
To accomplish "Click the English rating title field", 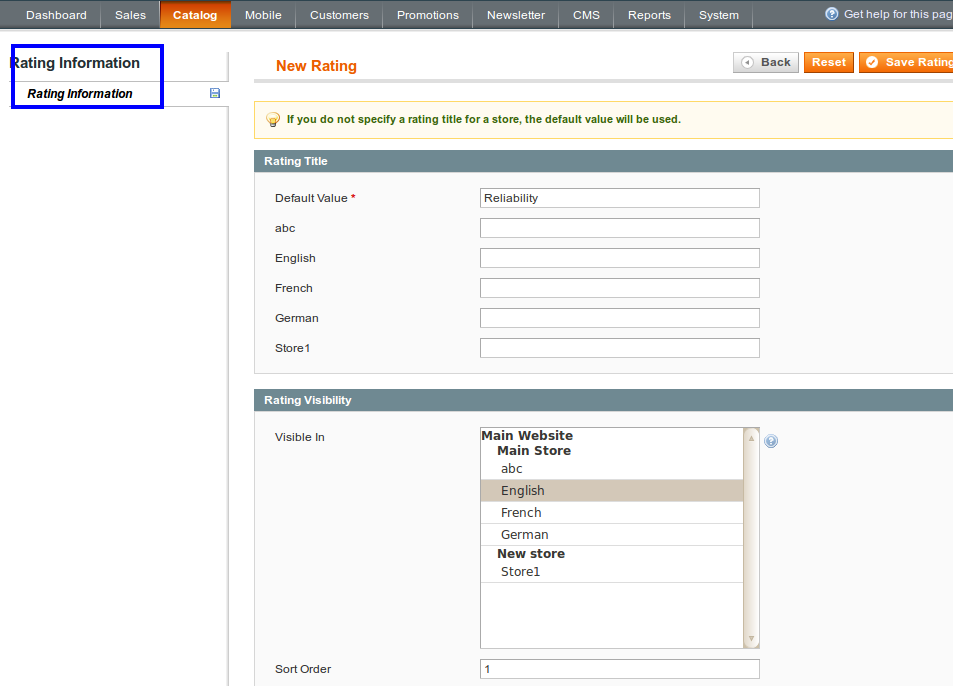I will coord(619,258).
